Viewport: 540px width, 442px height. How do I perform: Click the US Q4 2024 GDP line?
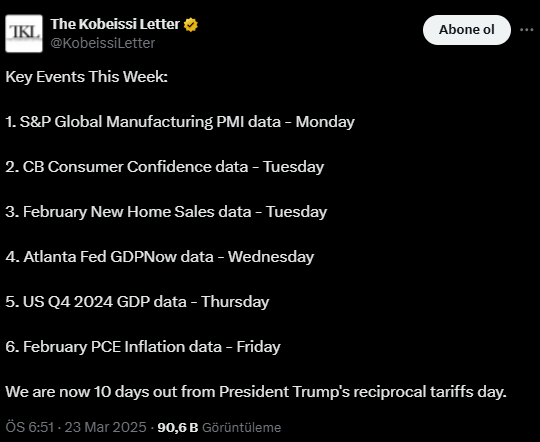(x=137, y=302)
